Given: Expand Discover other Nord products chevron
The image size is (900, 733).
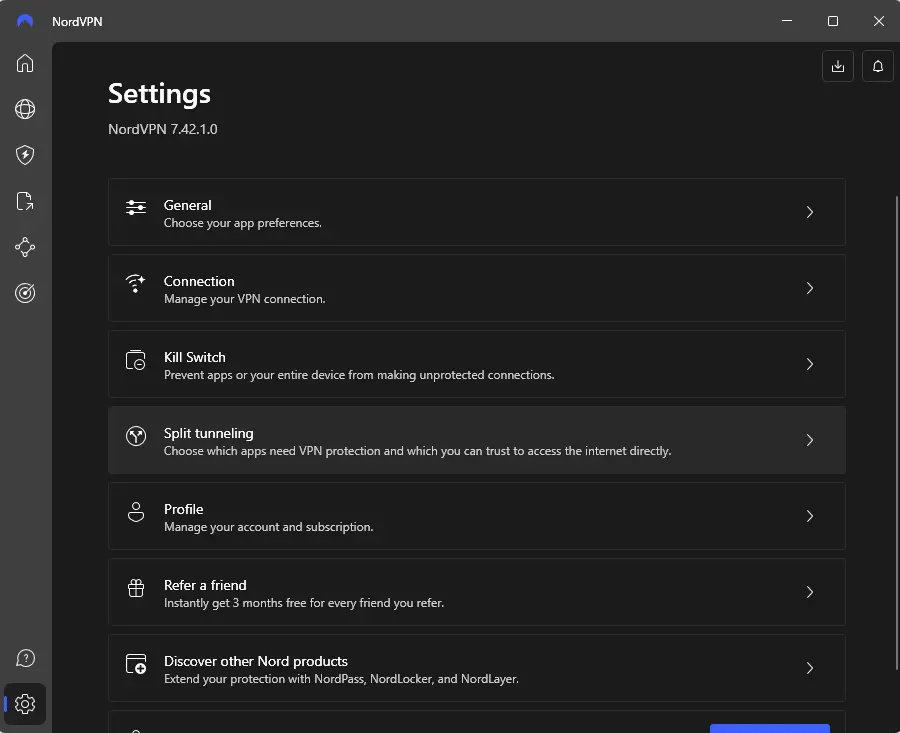Looking at the screenshot, I should [x=809, y=668].
